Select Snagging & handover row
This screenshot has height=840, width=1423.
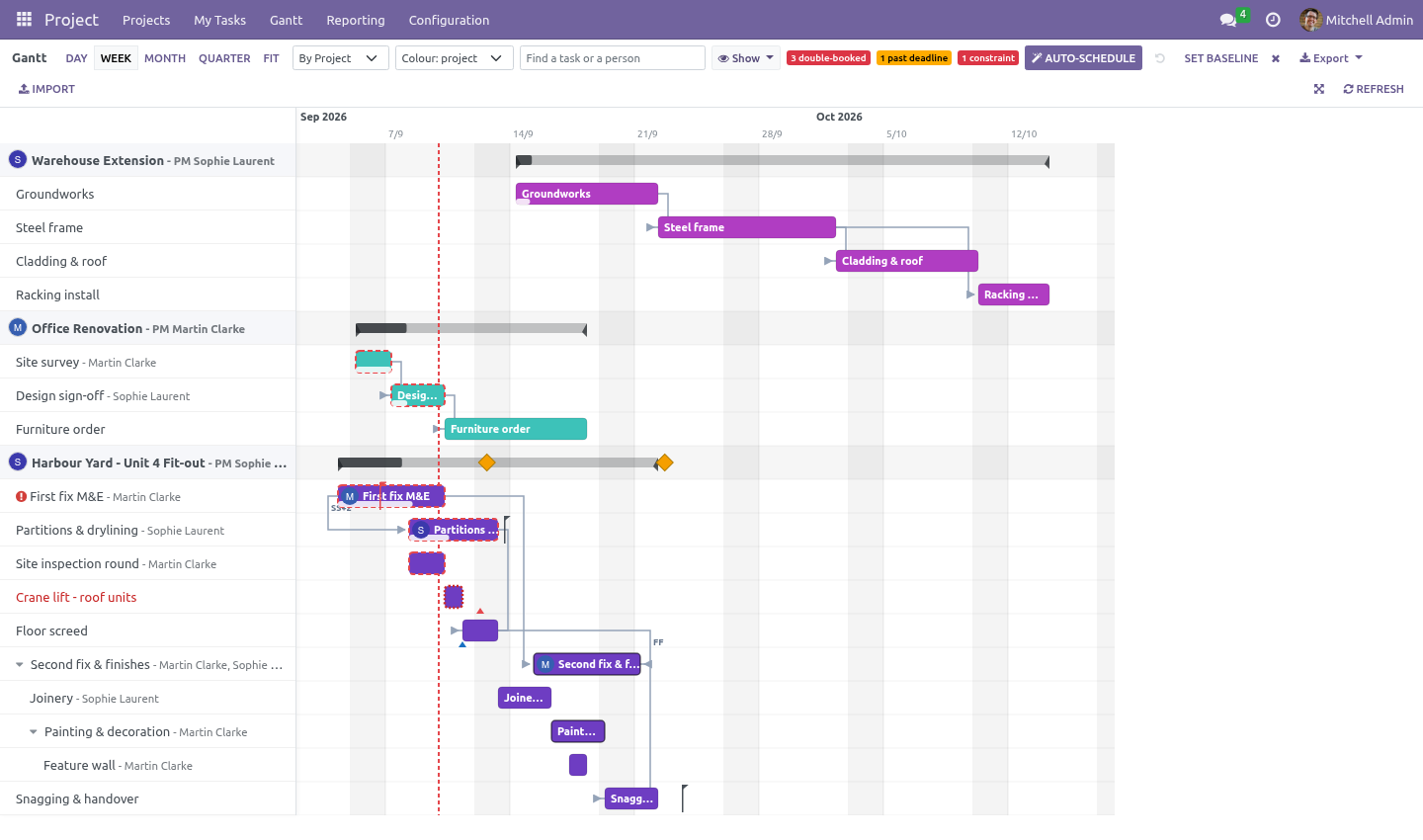[148, 798]
